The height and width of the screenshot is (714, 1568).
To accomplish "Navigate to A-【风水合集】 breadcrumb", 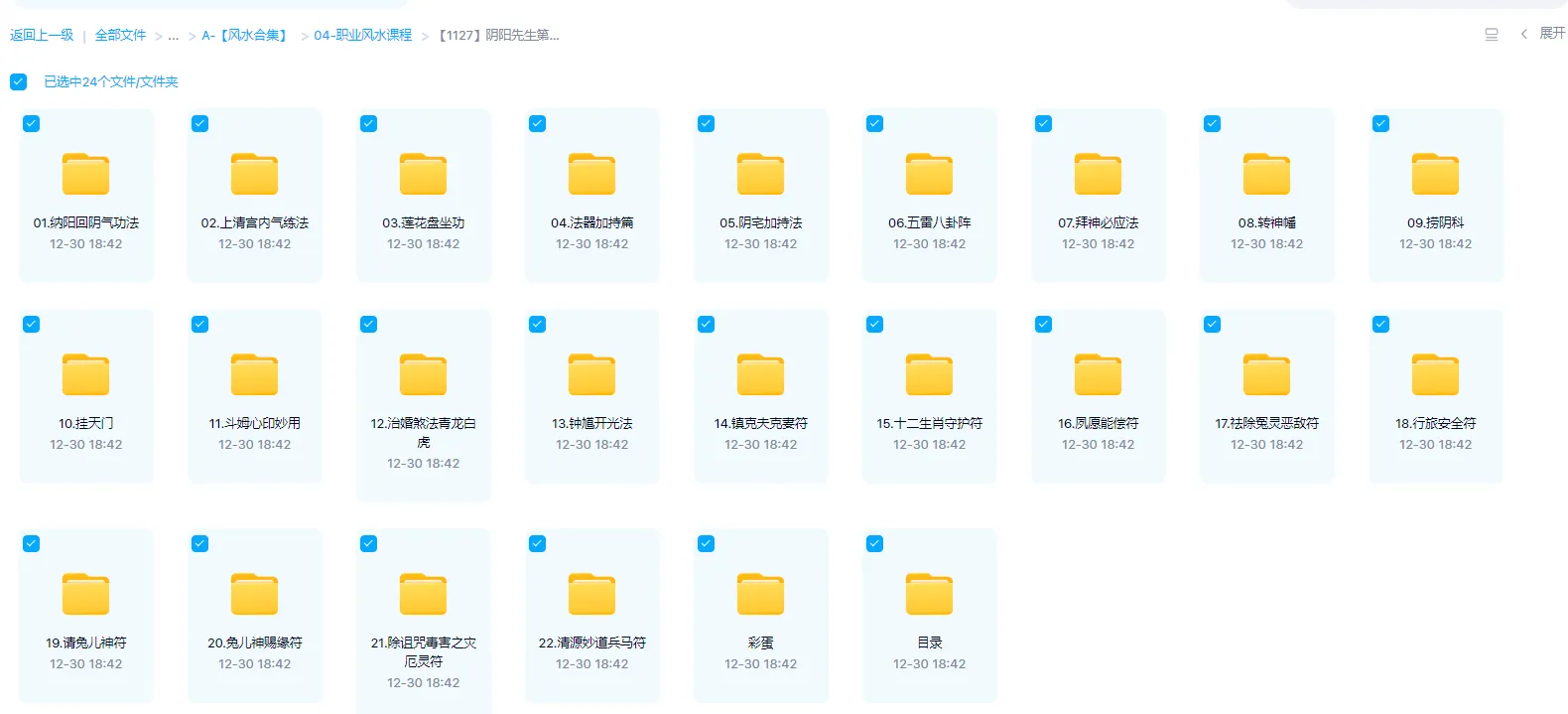I will click(x=246, y=36).
